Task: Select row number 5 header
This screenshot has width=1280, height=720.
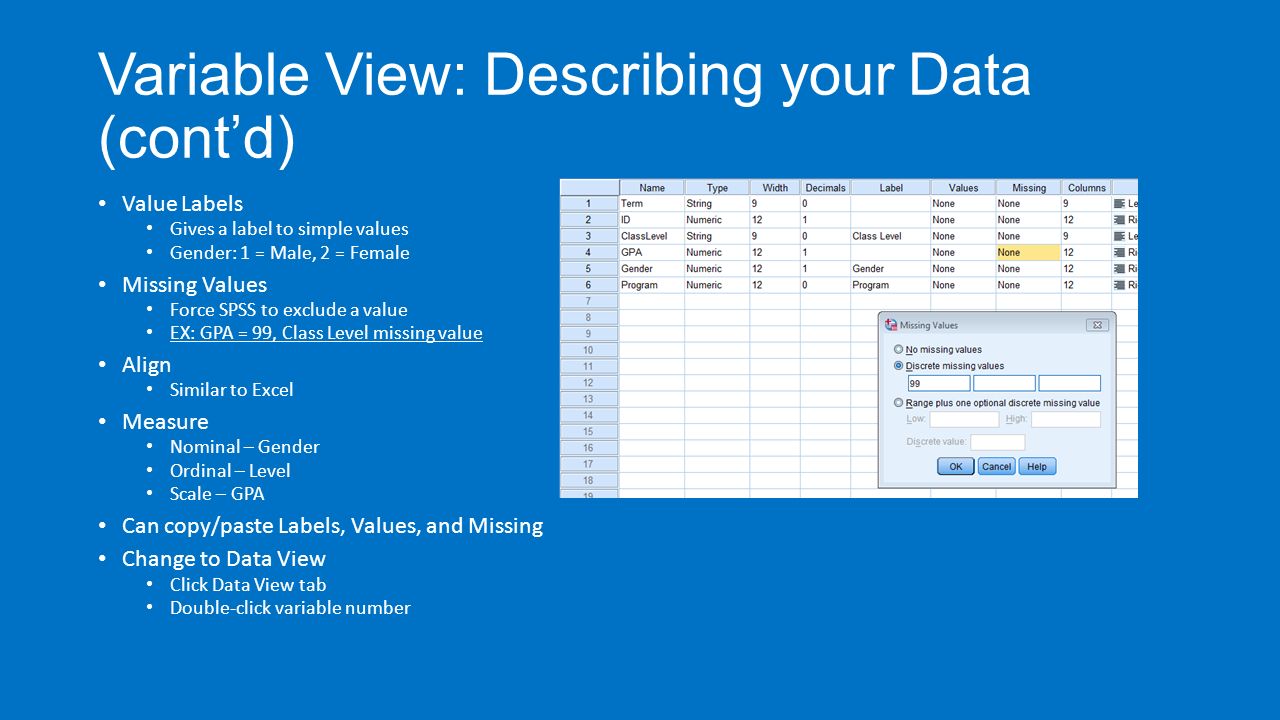Action: coord(589,268)
